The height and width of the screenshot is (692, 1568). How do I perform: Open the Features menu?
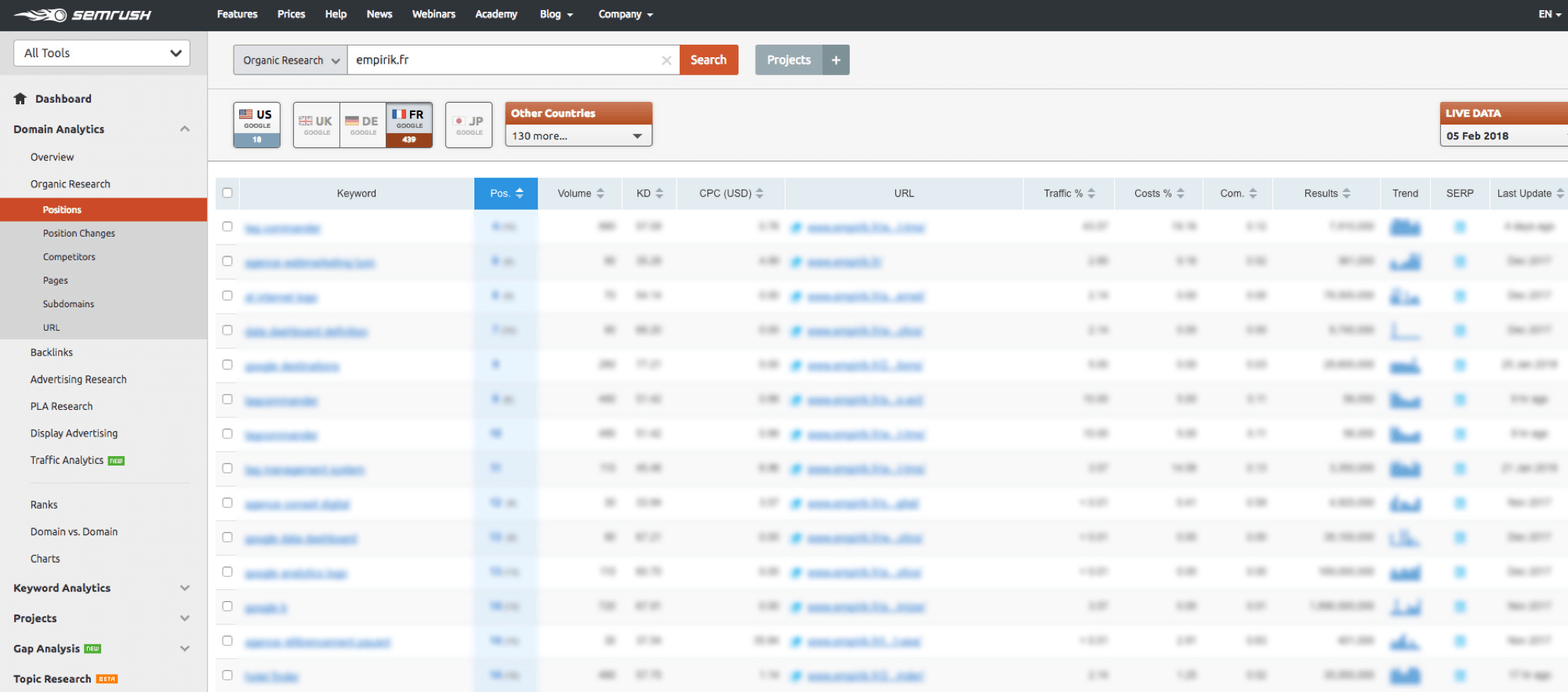pos(237,14)
